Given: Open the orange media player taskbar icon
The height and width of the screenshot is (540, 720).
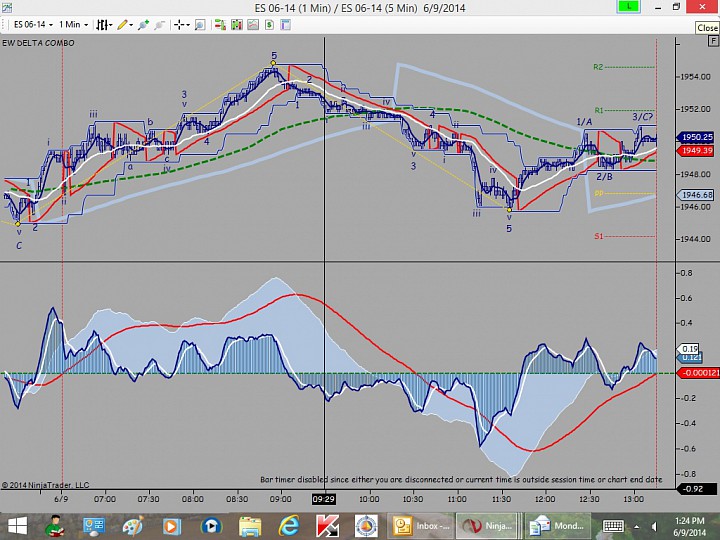Looking at the screenshot, I should (x=171, y=526).
